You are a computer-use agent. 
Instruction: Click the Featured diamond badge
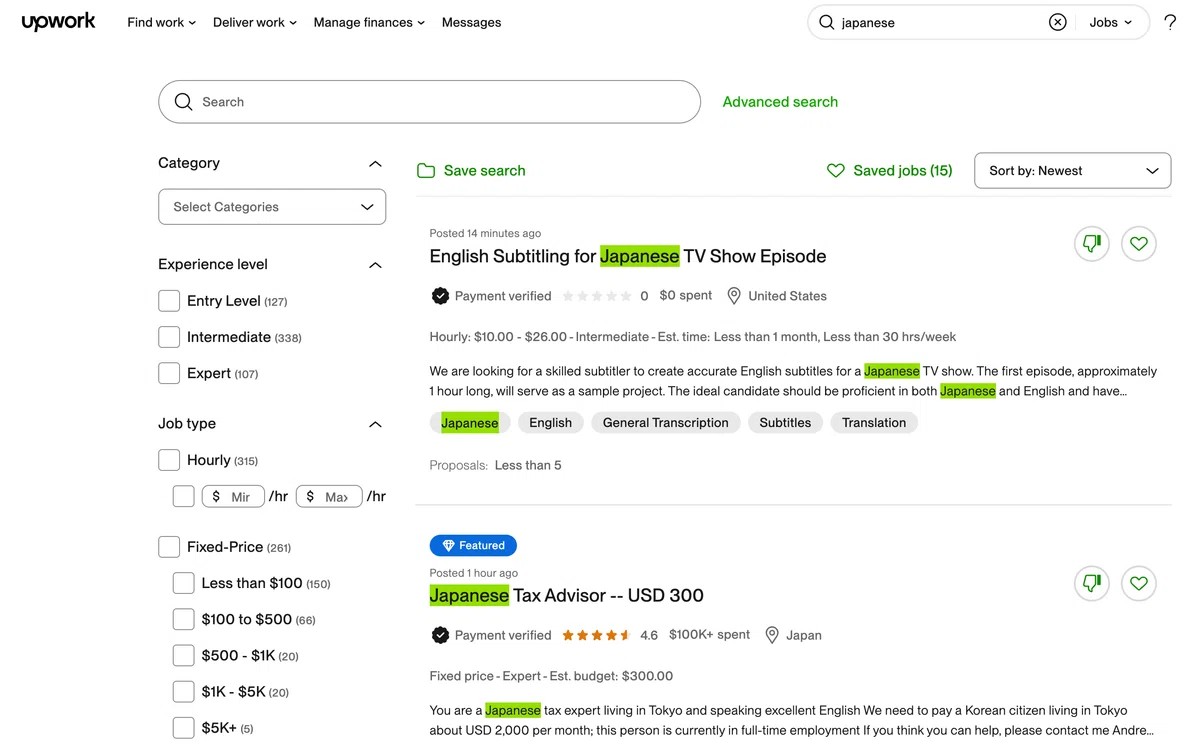point(473,545)
